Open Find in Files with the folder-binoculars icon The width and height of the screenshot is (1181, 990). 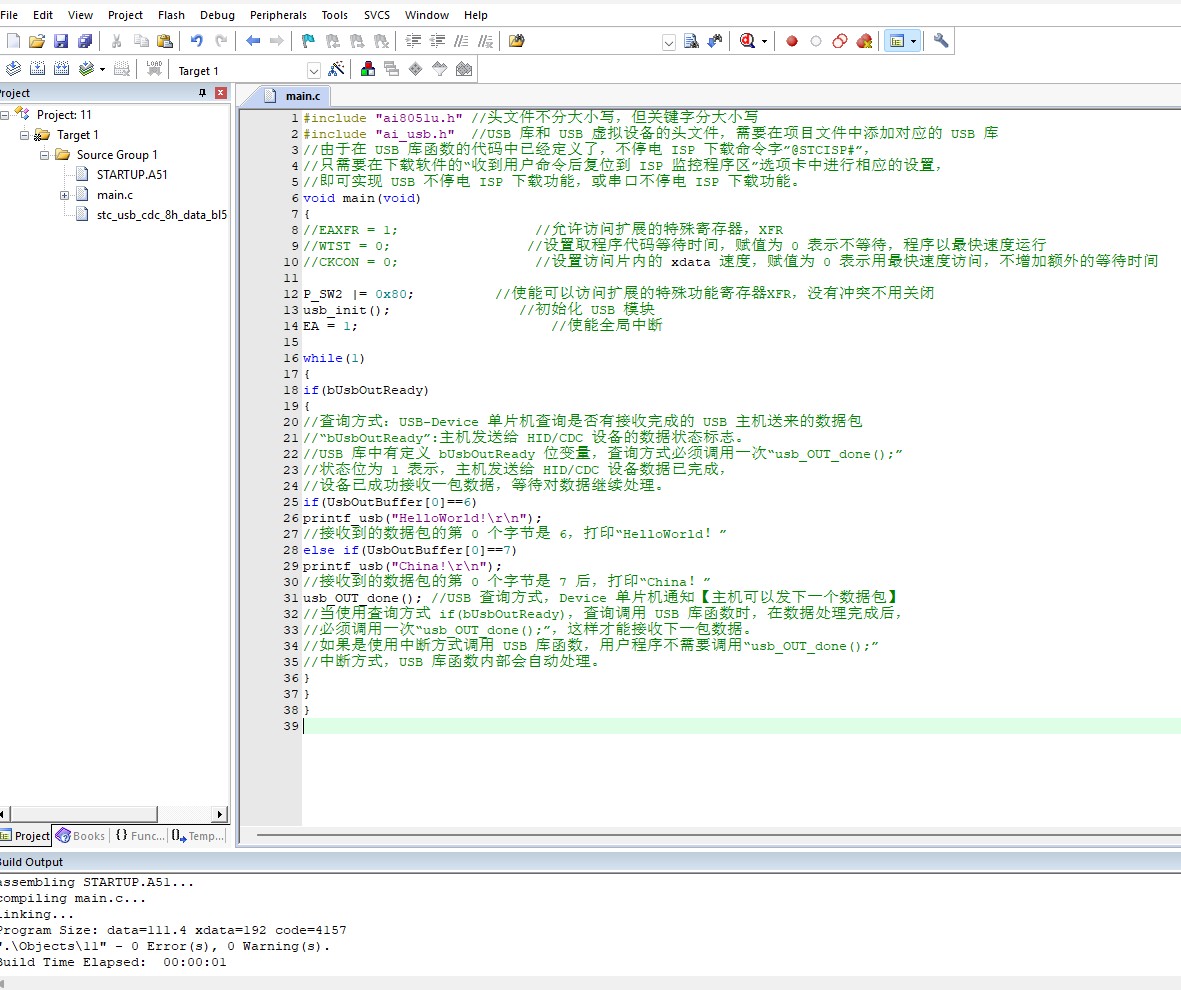click(517, 41)
